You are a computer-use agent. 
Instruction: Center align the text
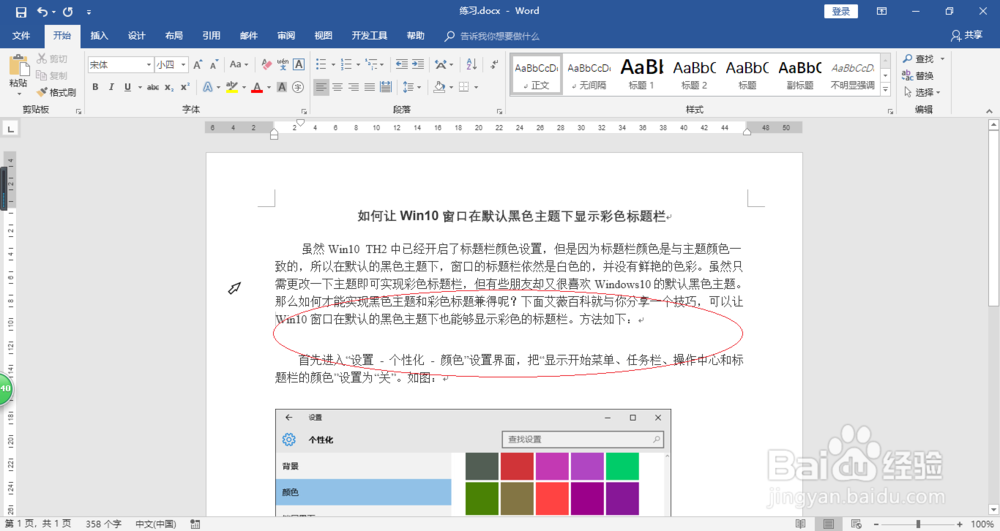[337, 87]
